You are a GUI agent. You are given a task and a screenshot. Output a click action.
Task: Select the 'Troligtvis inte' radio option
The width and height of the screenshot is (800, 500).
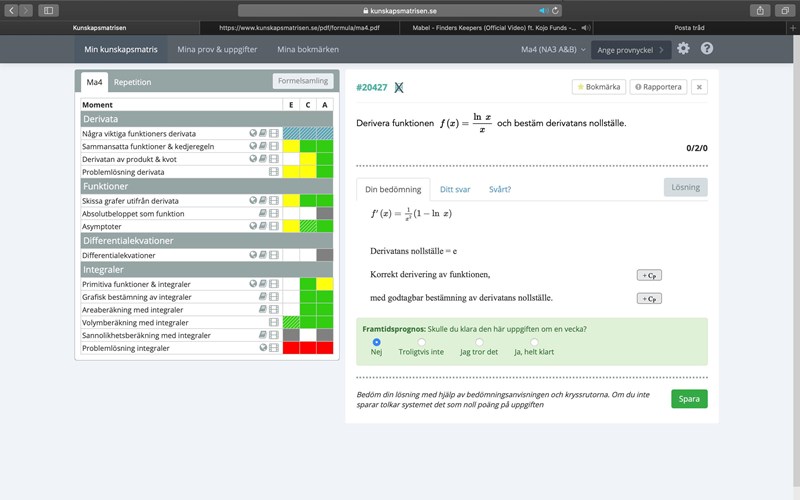pyautogui.click(x=421, y=342)
